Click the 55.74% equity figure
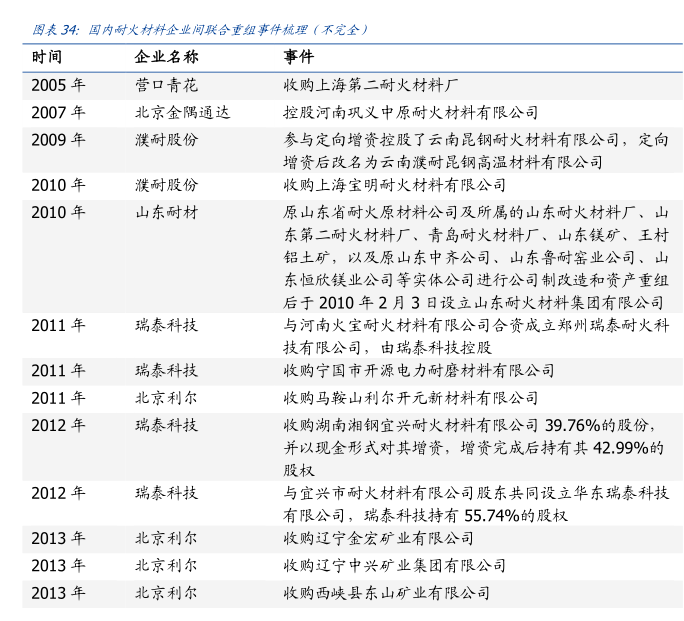 tap(497, 516)
